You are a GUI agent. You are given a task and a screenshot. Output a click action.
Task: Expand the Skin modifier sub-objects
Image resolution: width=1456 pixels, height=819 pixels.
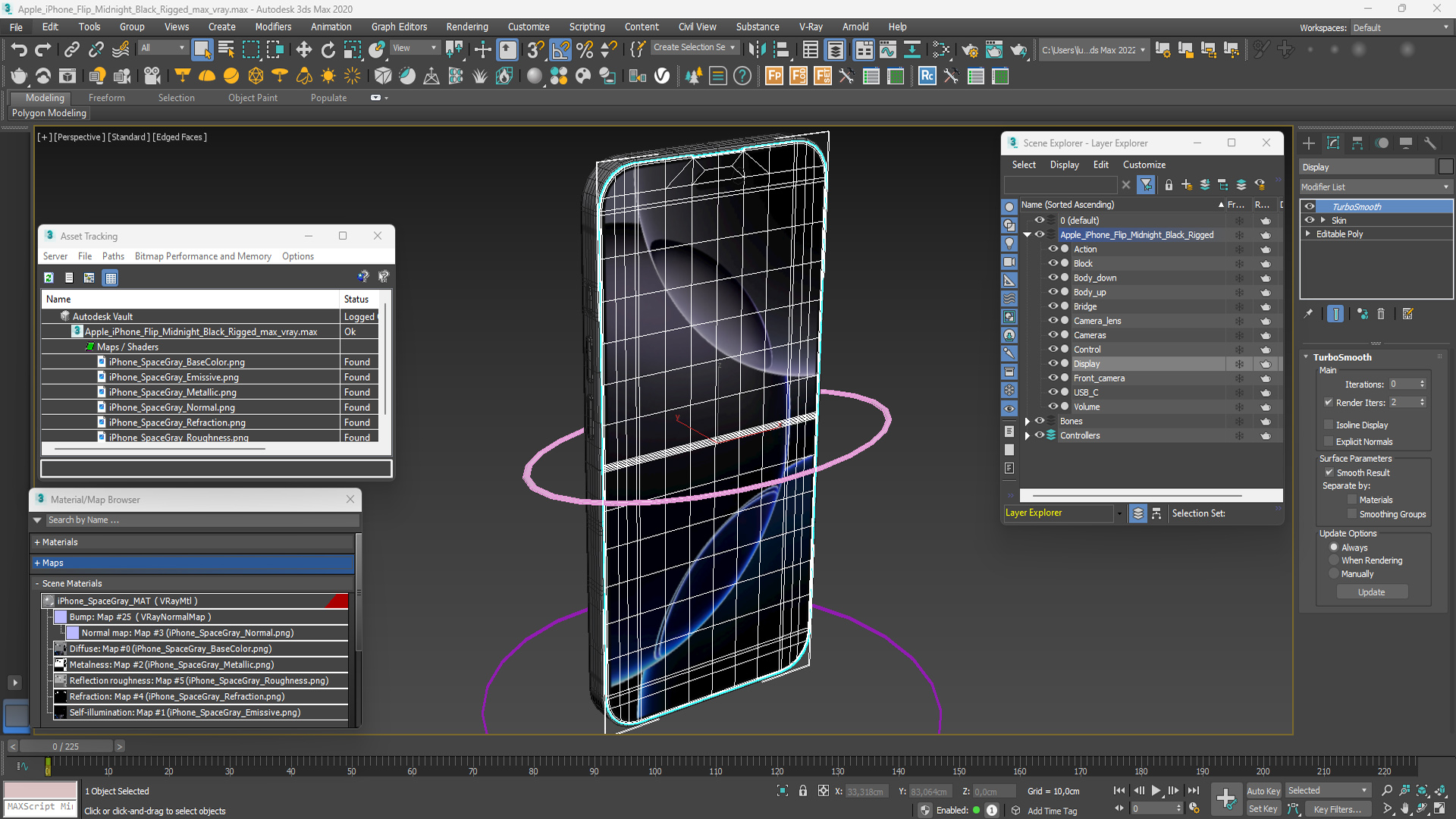pos(1323,221)
